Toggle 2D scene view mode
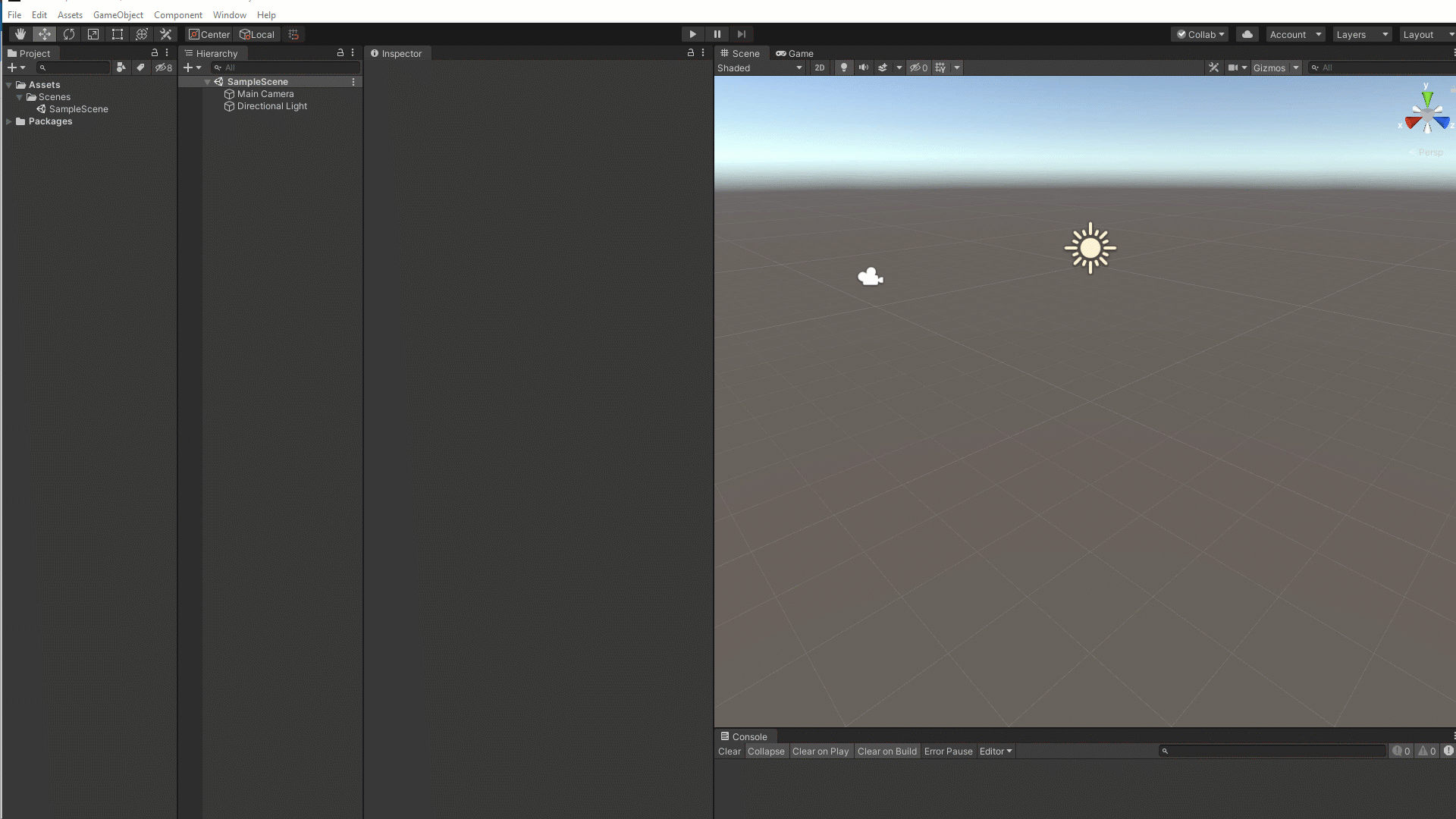The height and width of the screenshot is (819, 1456). [x=820, y=67]
